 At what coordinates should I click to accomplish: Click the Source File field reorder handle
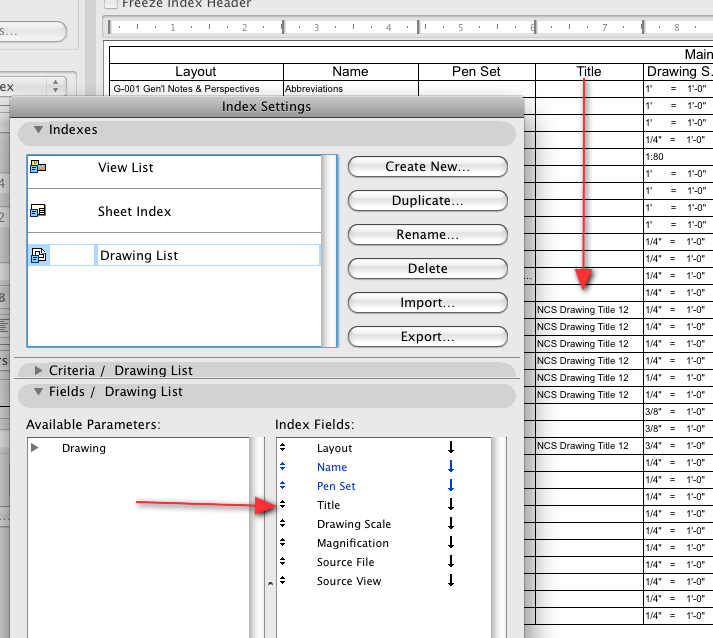pos(282,562)
